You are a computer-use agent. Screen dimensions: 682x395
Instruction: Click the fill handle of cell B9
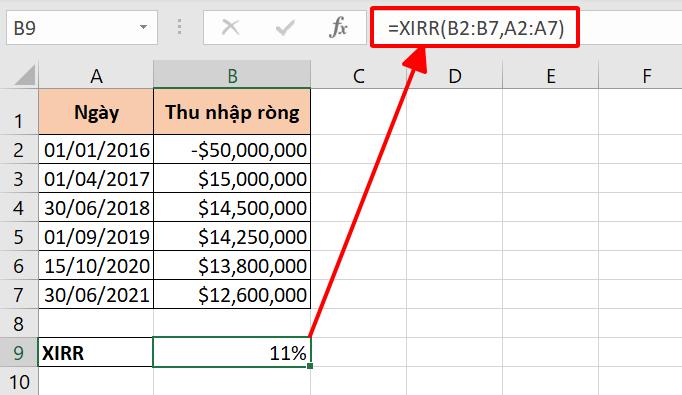[310, 366]
